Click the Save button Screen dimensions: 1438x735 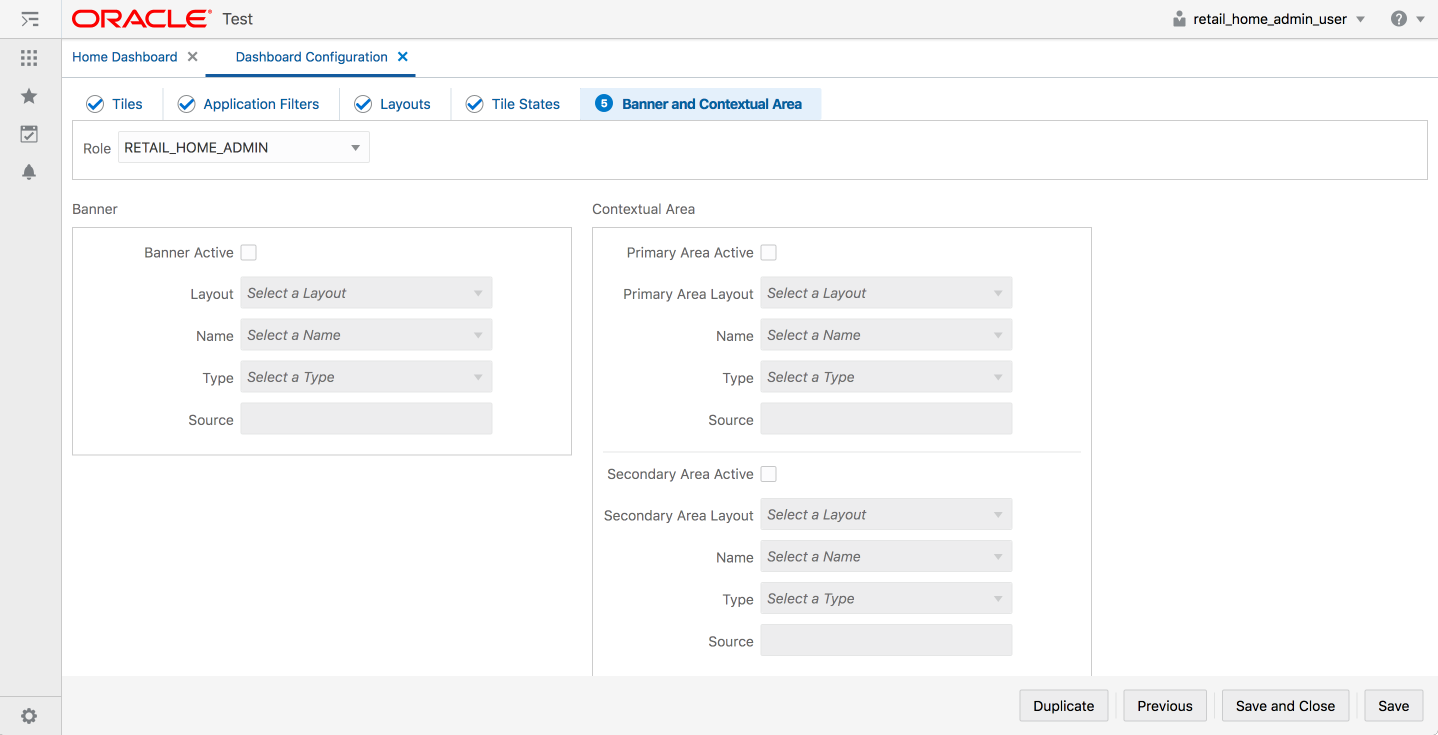1394,706
